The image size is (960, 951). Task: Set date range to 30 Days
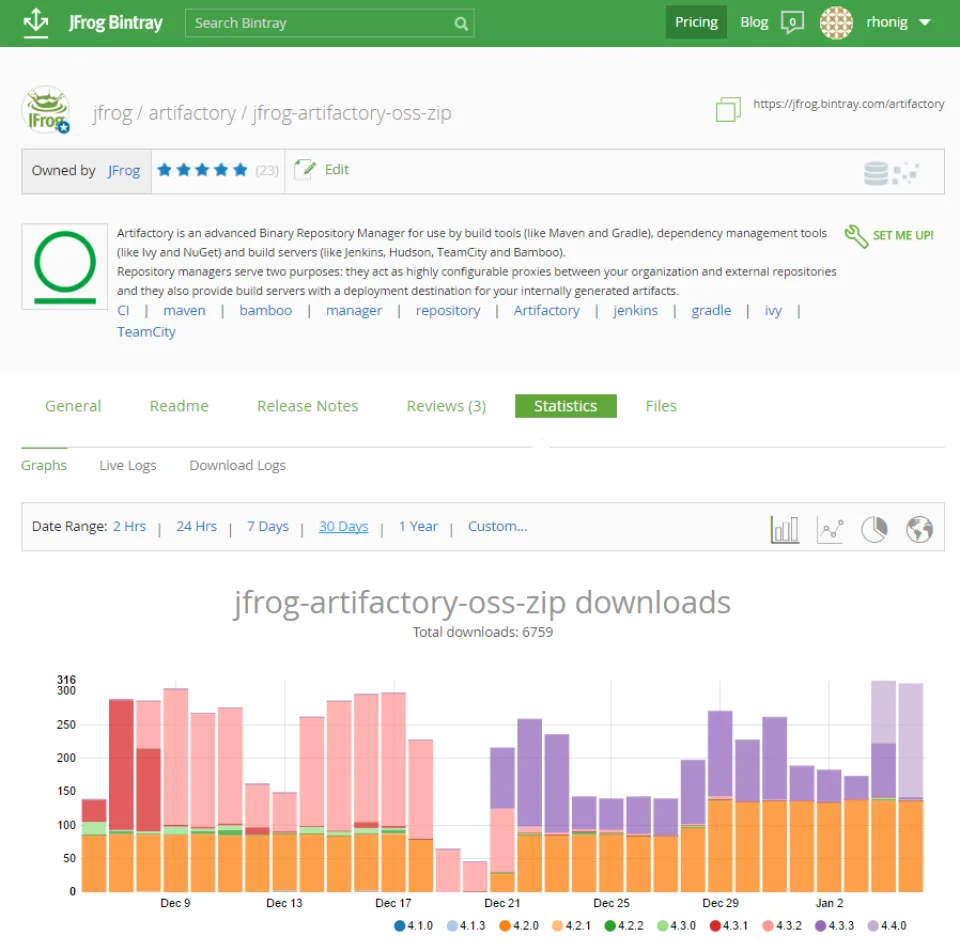tap(343, 526)
